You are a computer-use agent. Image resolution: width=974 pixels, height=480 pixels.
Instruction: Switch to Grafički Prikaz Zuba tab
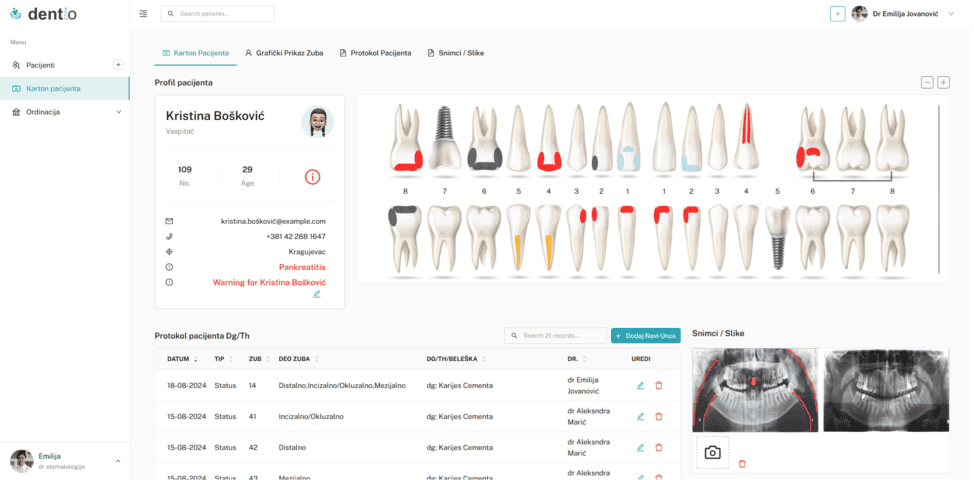click(x=284, y=53)
